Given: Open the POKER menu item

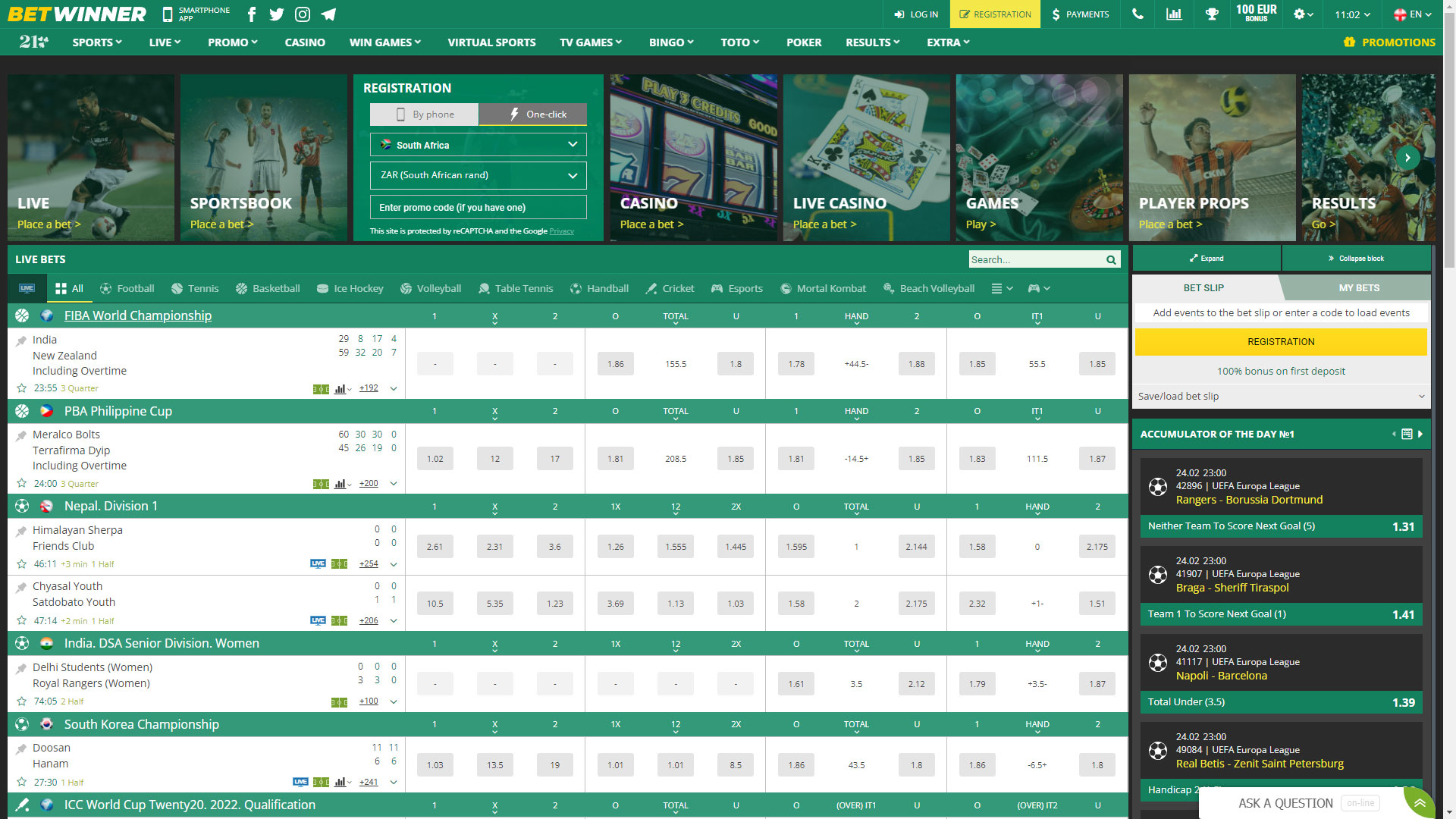Looking at the screenshot, I should (804, 42).
